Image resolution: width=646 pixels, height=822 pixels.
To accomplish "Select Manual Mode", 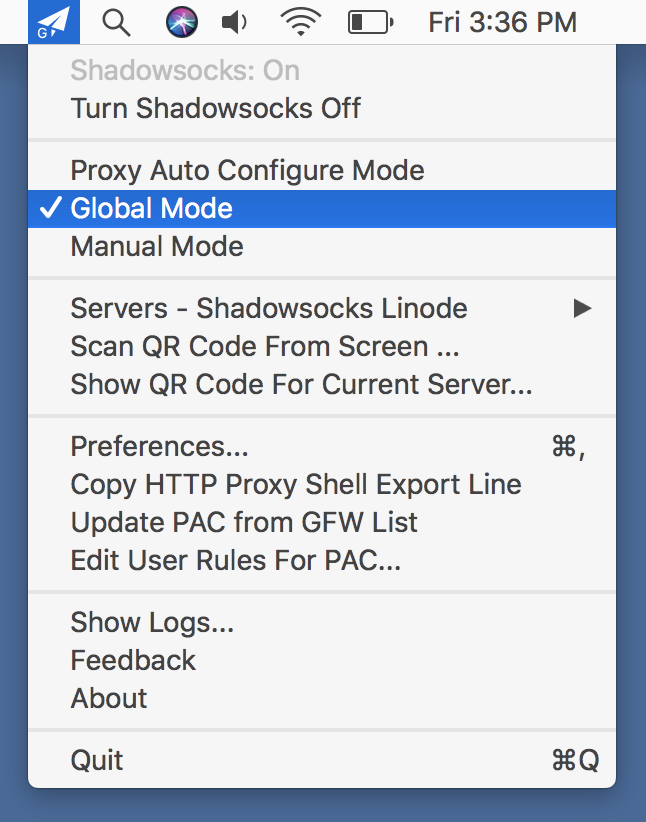I will pos(156,246).
